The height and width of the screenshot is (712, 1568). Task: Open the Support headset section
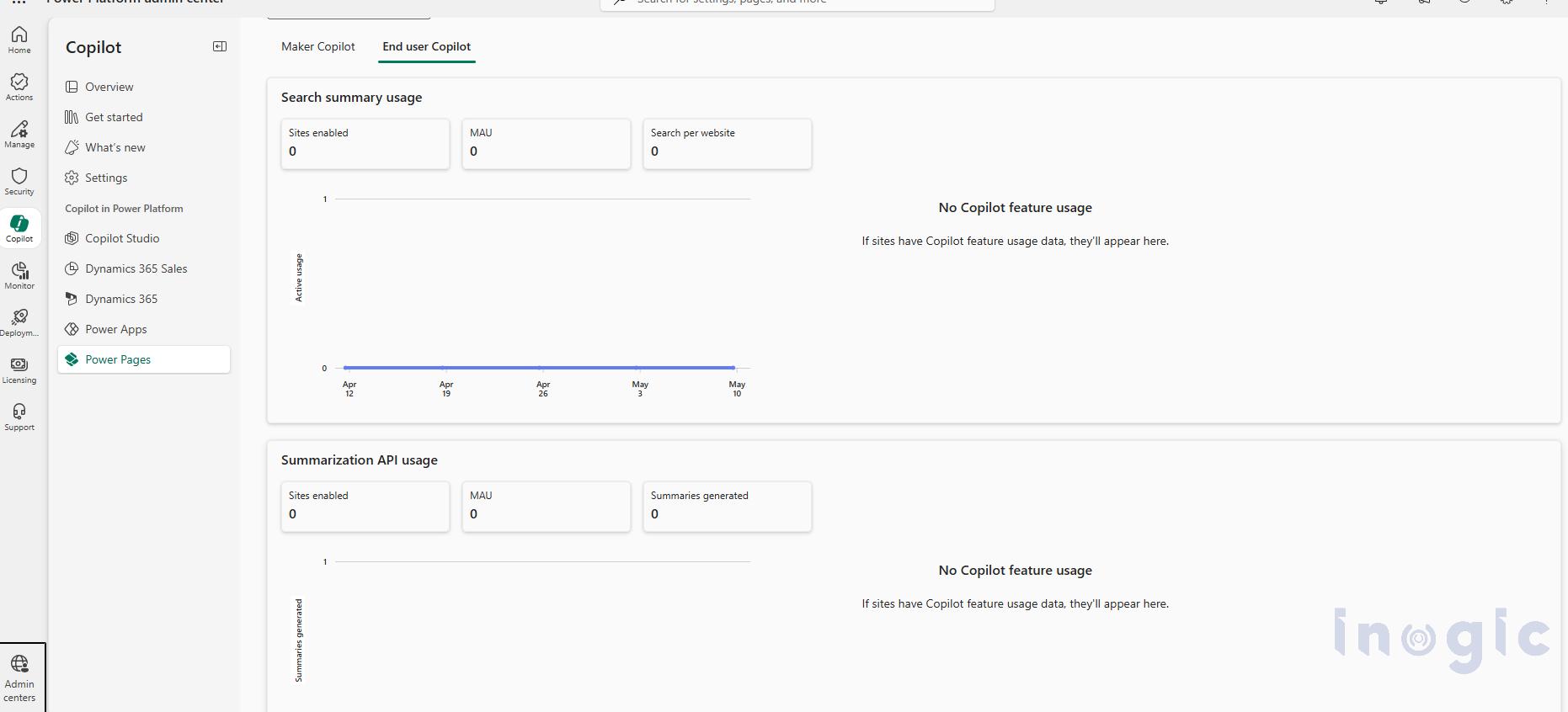pyautogui.click(x=19, y=417)
